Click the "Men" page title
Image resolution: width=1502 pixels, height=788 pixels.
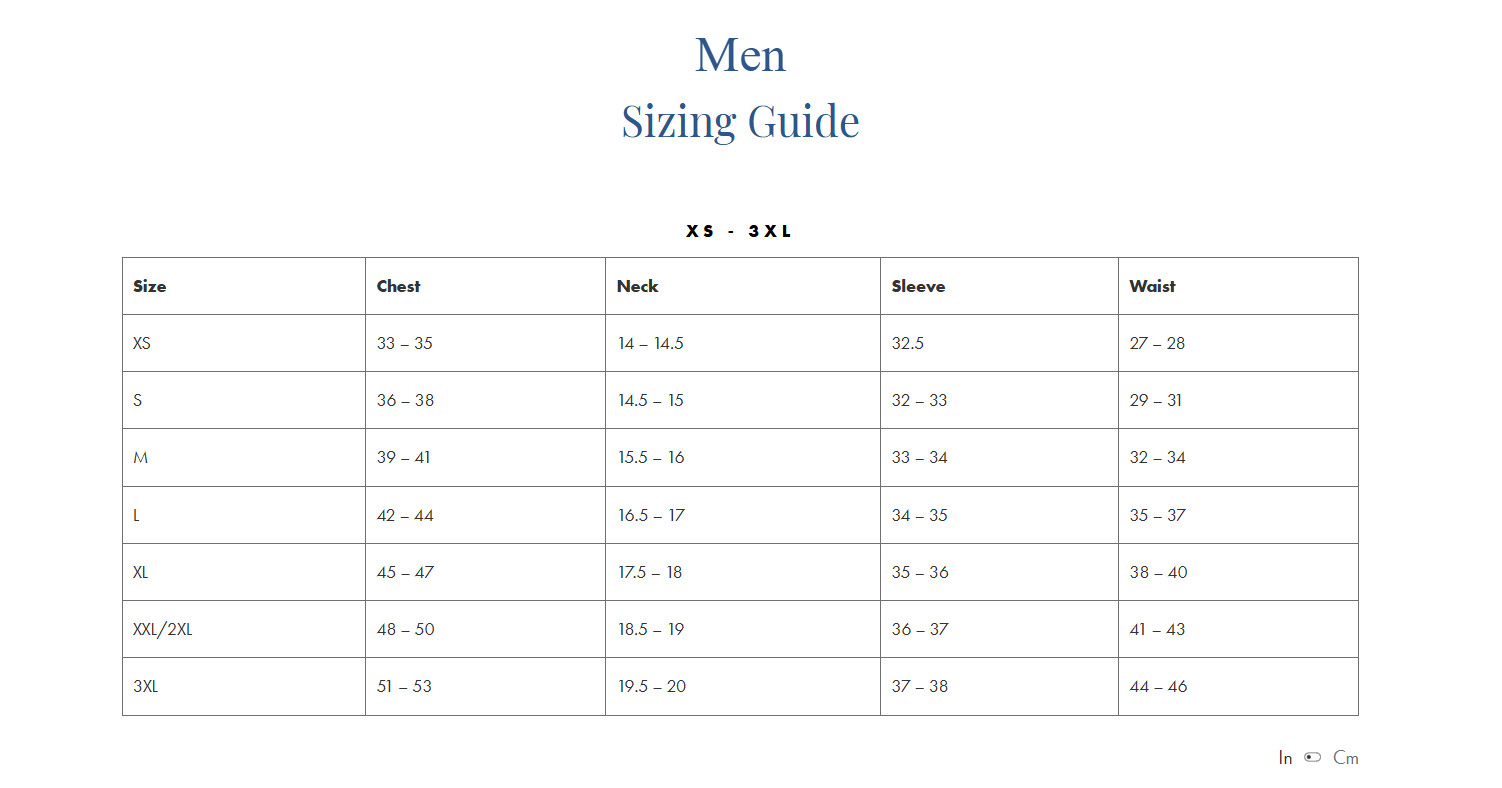[x=740, y=54]
